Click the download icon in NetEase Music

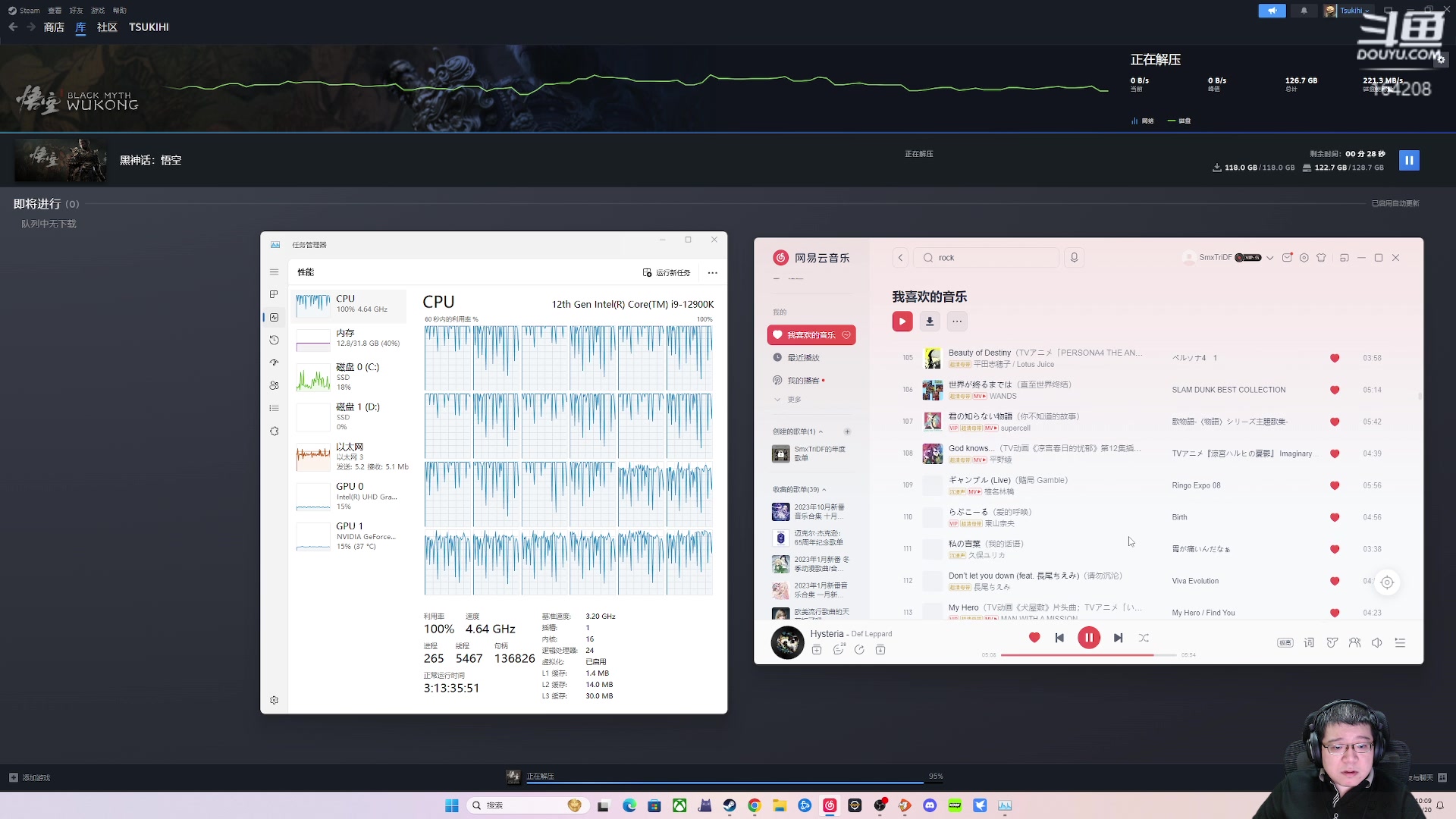[x=929, y=321]
